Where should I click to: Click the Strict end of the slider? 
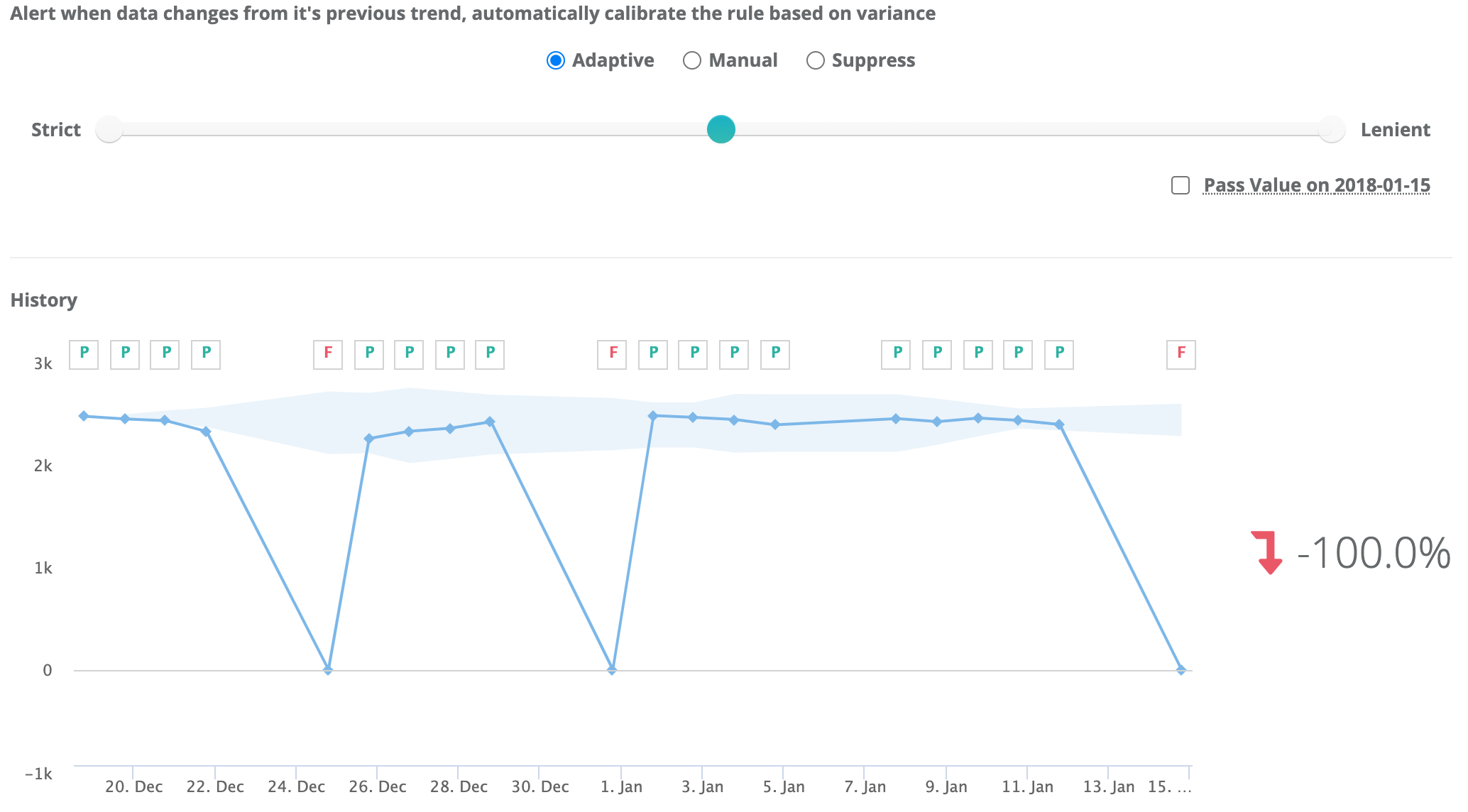pyautogui.click(x=109, y=129)
